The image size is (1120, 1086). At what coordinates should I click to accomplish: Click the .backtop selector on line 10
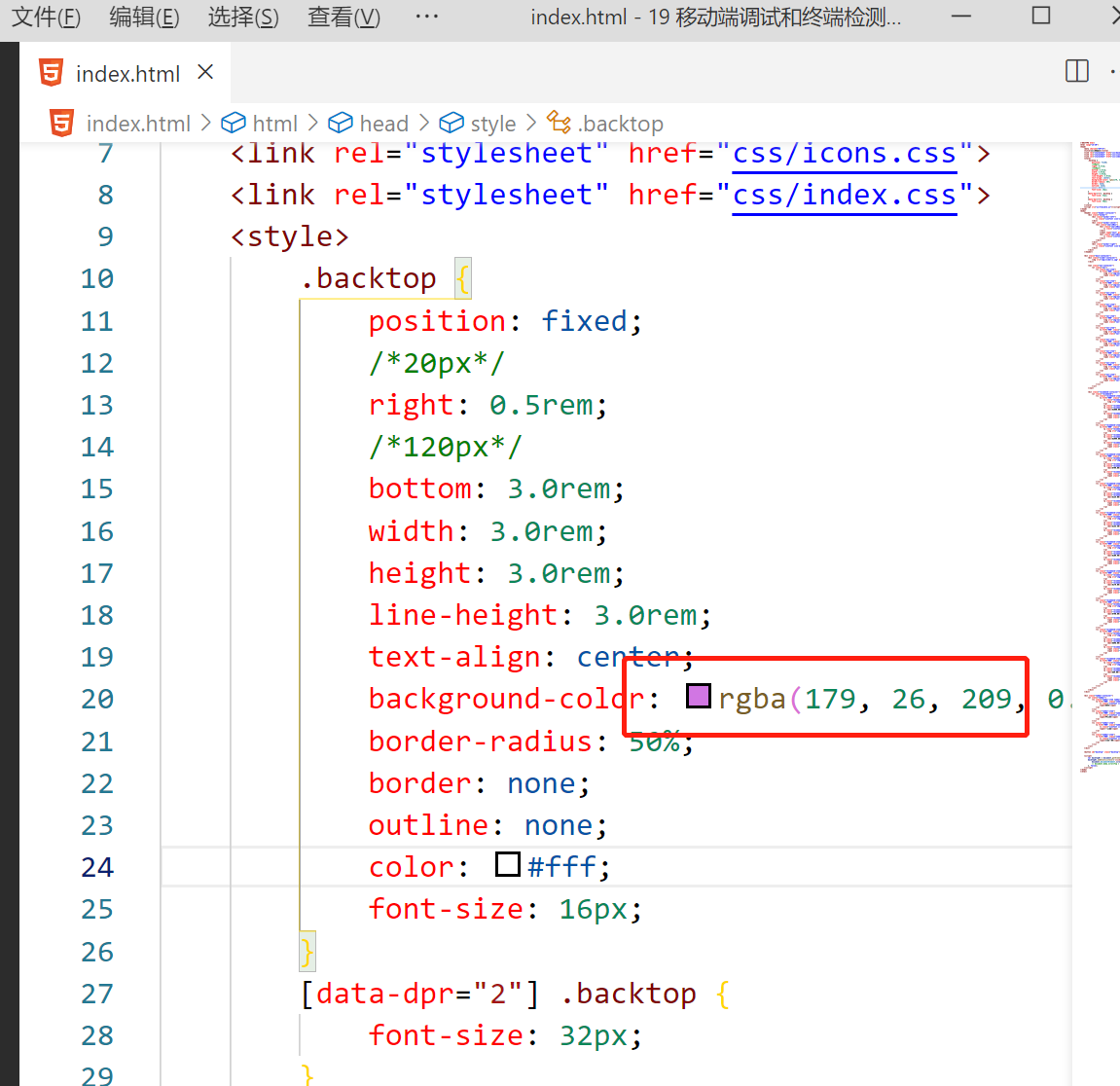368,278
